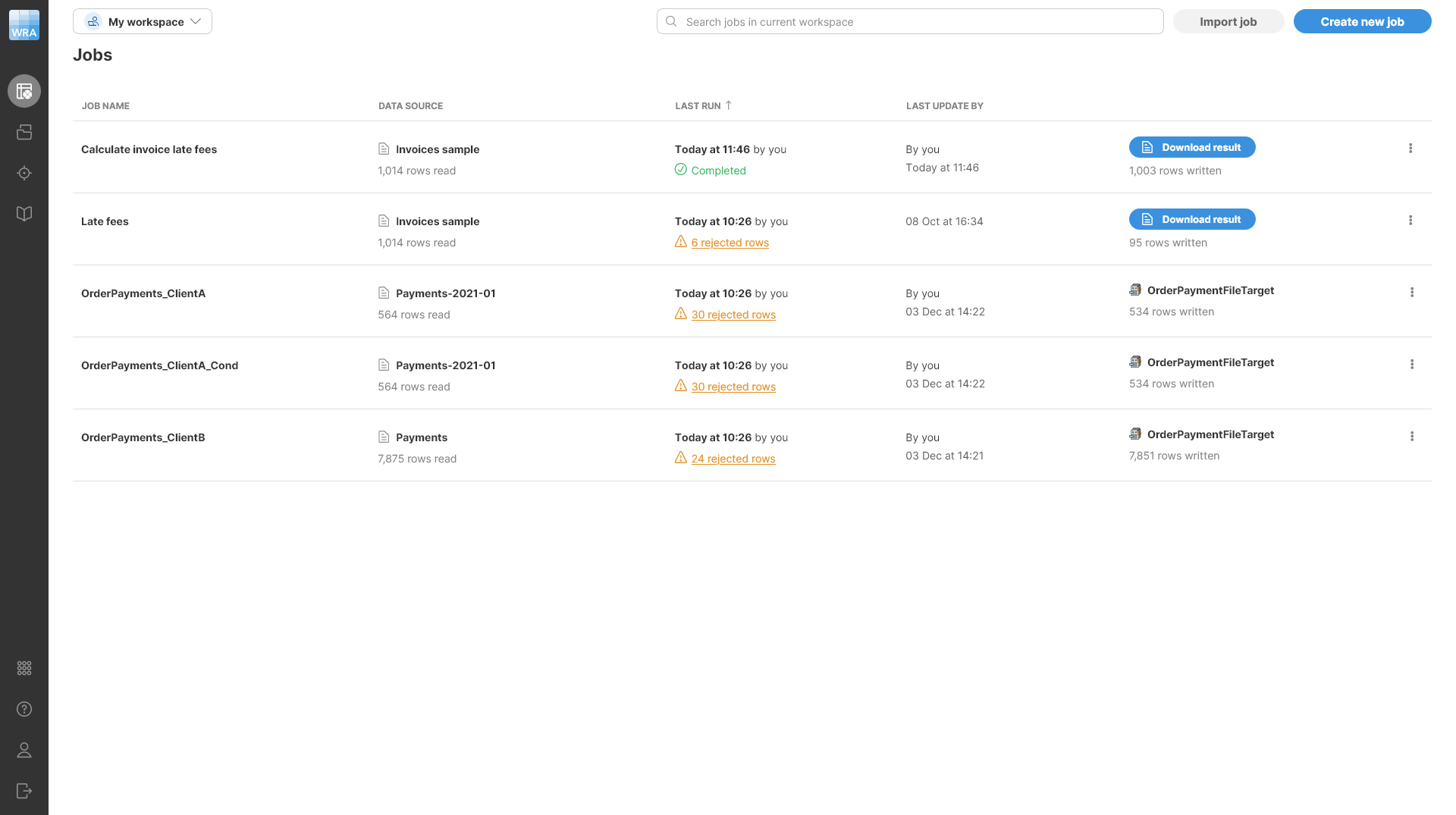Click the logout icon at sidebar bottom
This screenshot has width=1456, height=815.
click(x=24, y=791)
